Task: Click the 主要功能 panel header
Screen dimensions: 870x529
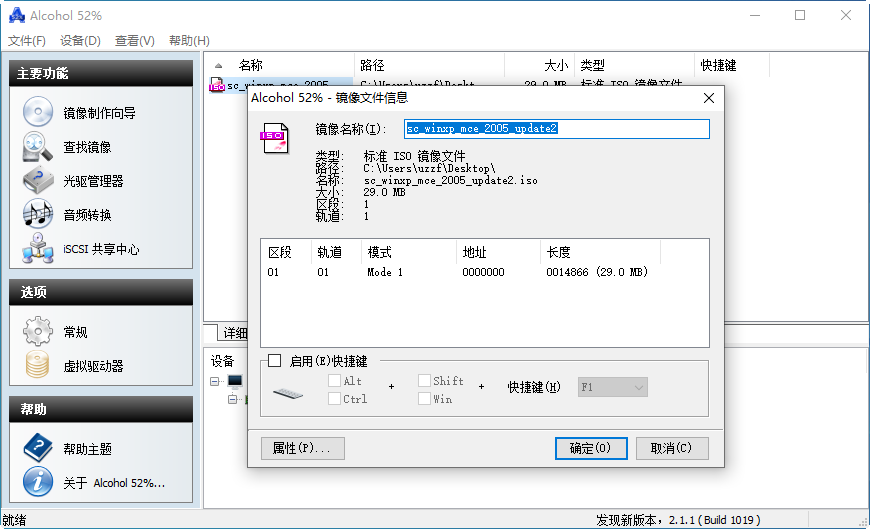Action: click(101, 73)
